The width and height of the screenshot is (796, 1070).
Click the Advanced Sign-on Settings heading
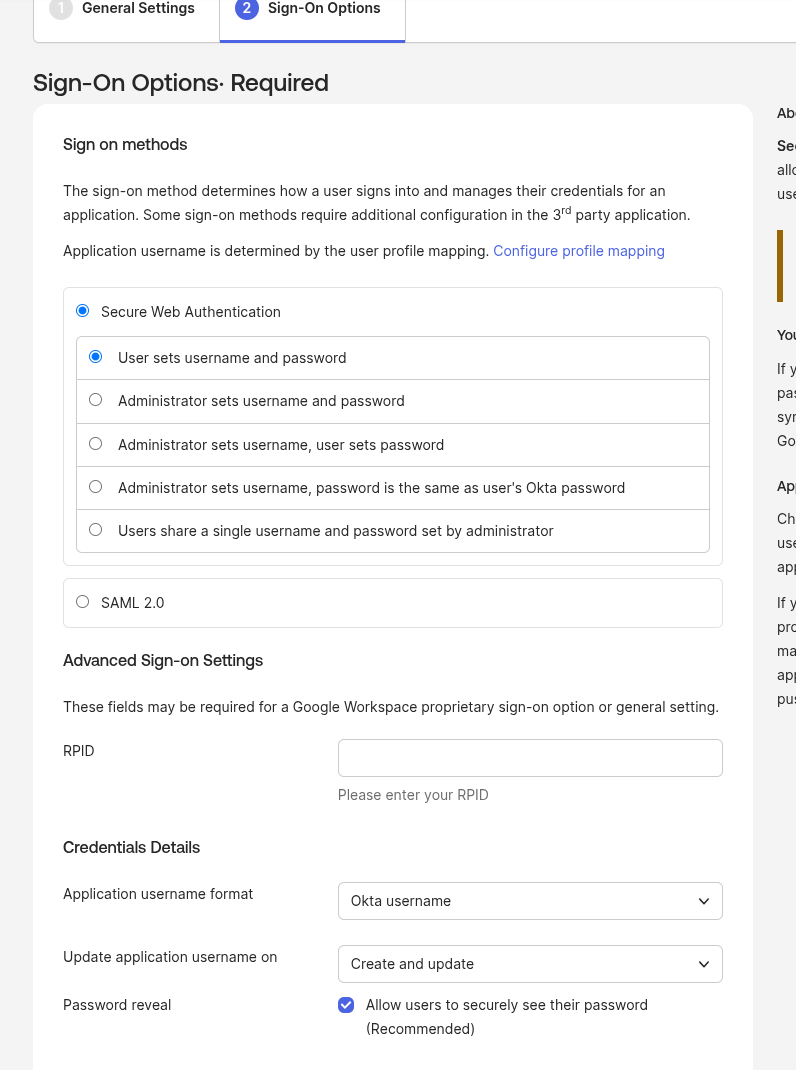163,661
